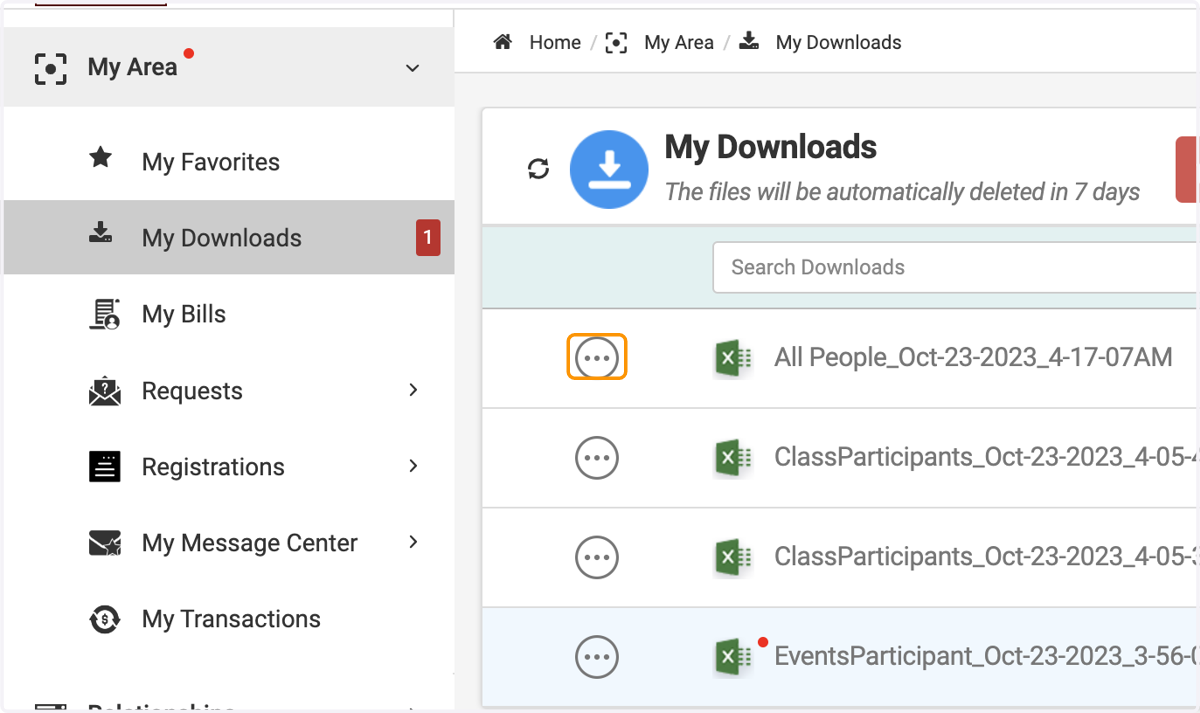Click My Downloads breadcrumb text

839,42
